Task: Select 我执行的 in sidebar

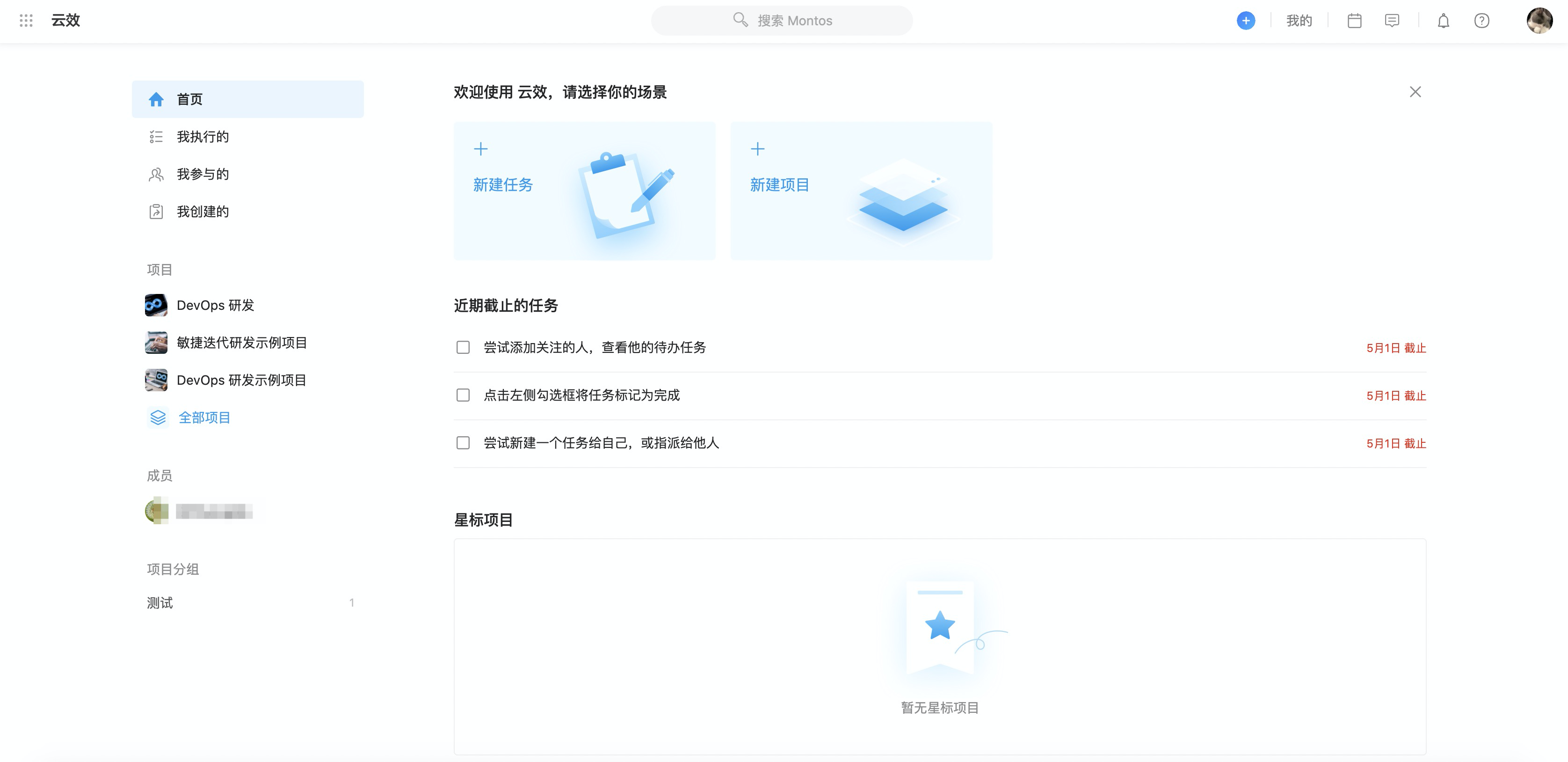Action: tap(203, 137)
